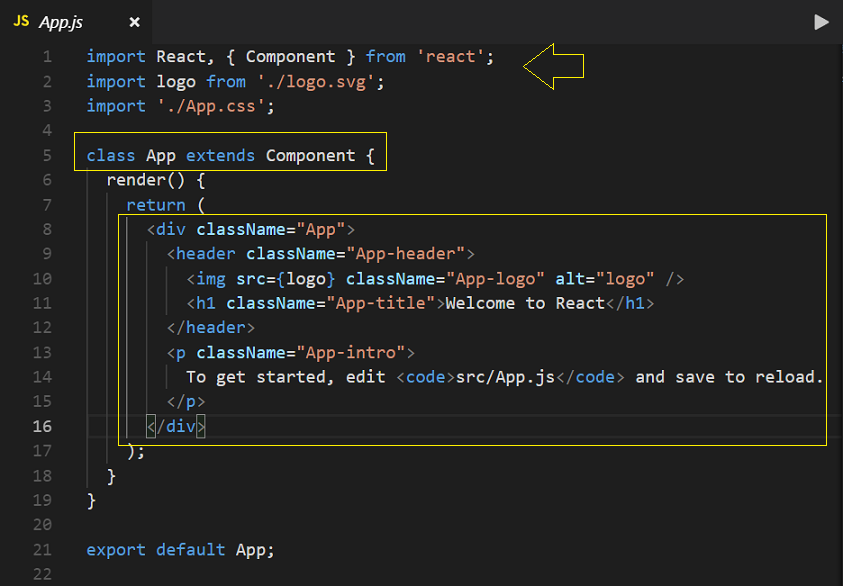Run code with the play triangle icon
The image size is (843, 586).
[821, 22]
